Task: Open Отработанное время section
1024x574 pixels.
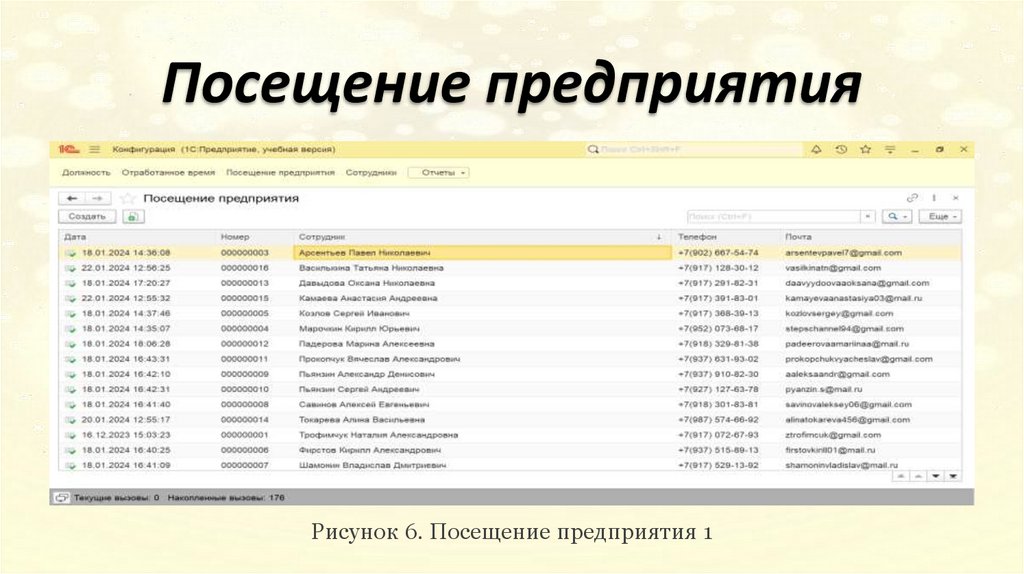Action: (168, 173)
